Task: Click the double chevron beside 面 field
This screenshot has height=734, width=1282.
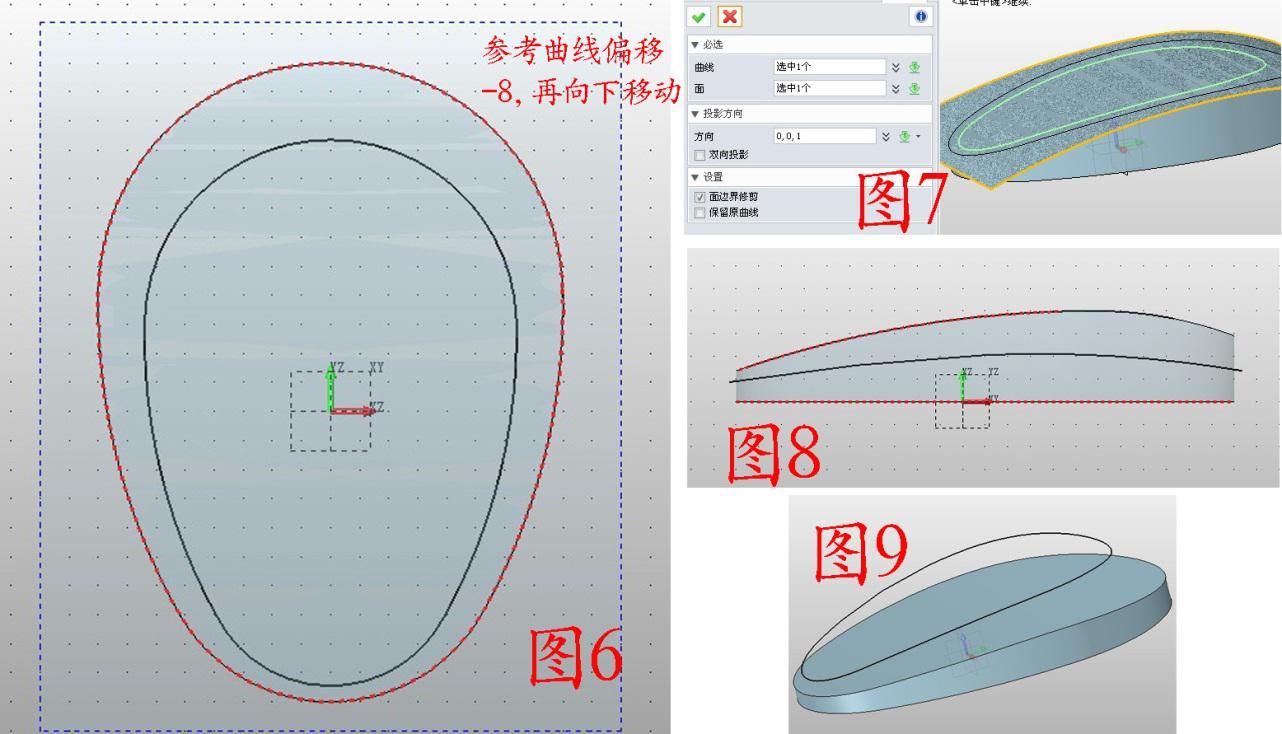Action: [x=896, y=89]
